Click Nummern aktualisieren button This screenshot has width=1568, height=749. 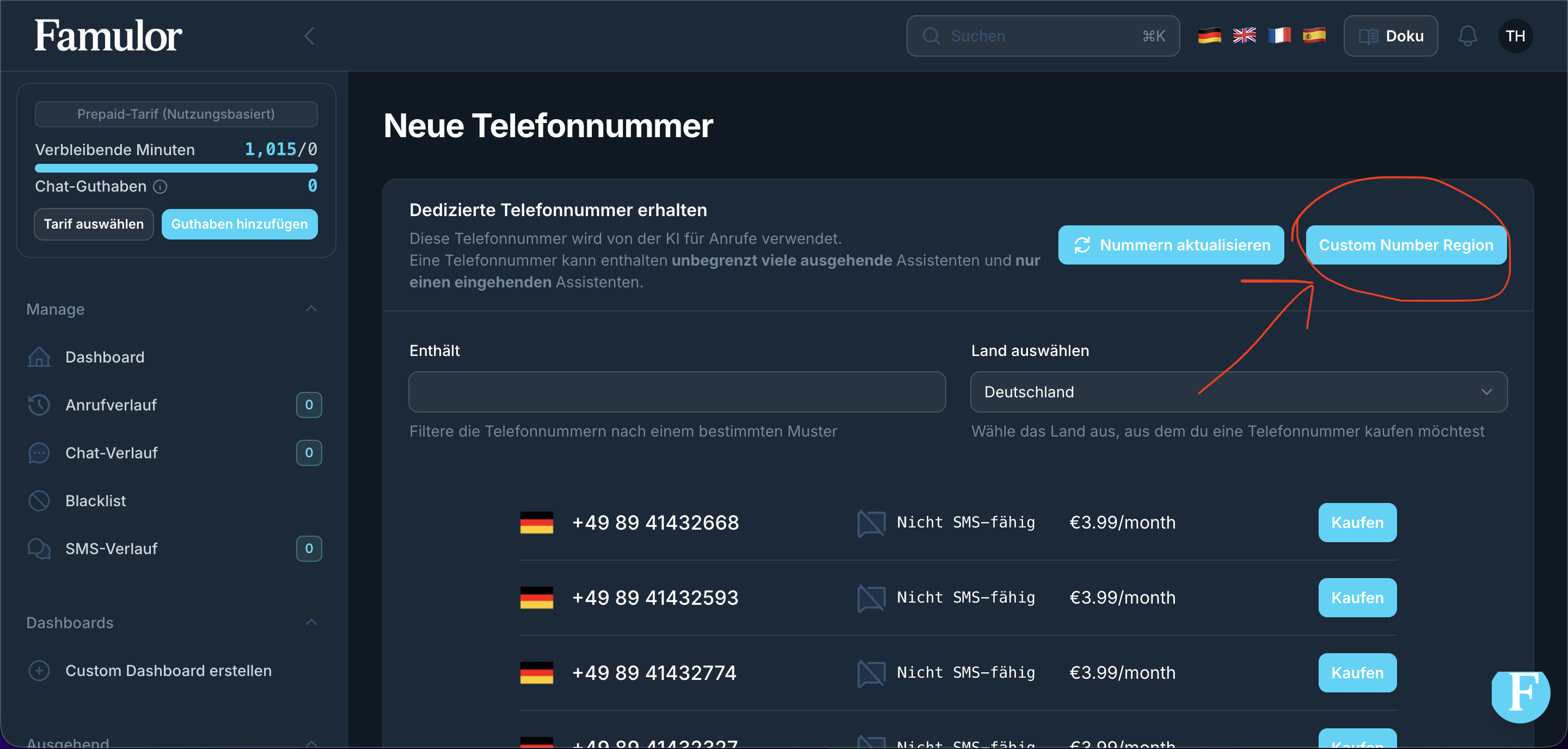[1171, 245]
